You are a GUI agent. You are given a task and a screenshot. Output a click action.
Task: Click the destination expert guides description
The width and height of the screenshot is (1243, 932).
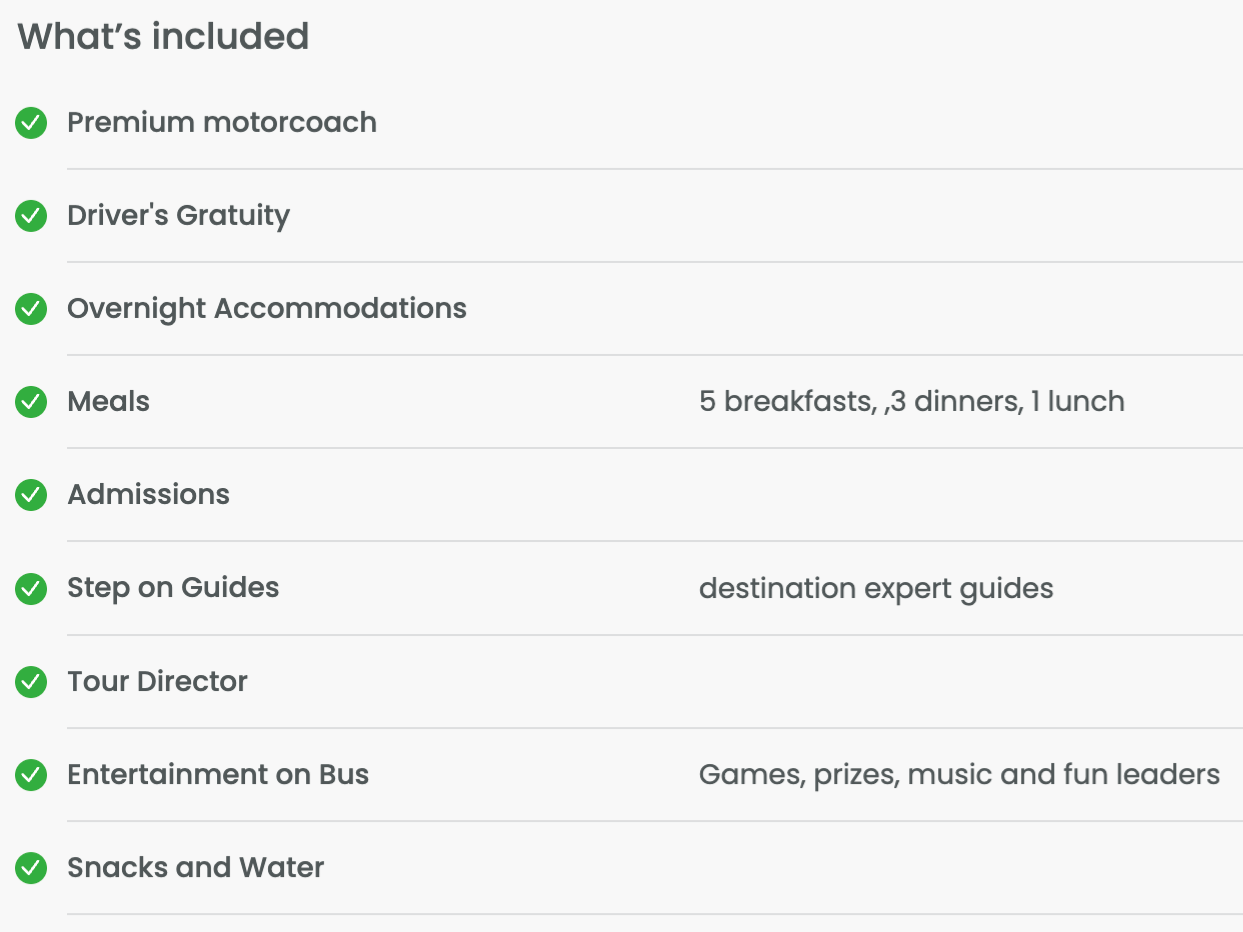(x=875, y=588)
